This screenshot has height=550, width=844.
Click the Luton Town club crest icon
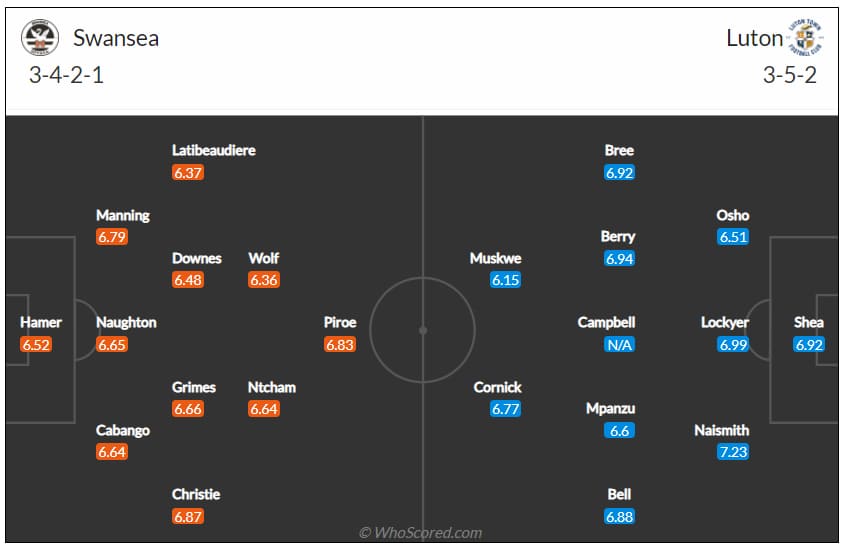[805, 37]
